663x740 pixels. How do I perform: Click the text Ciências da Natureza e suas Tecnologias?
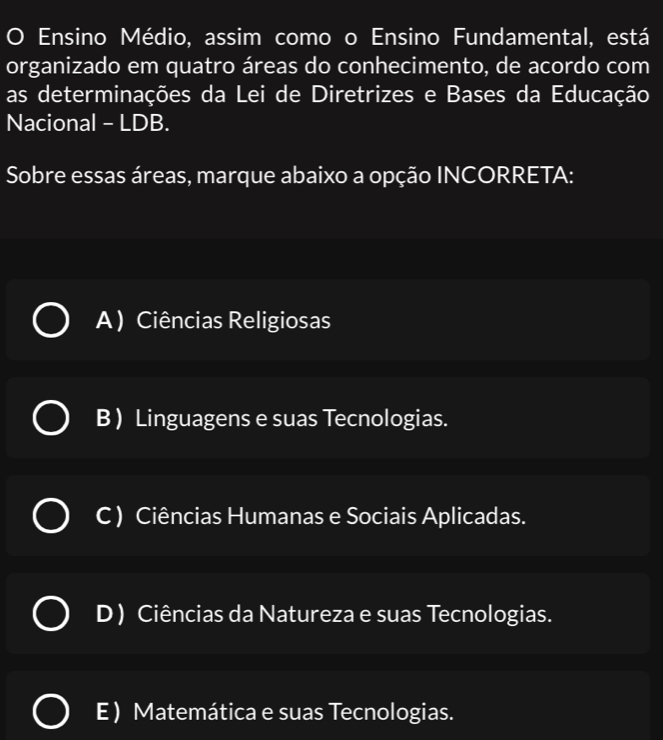(x=344, y=614)
